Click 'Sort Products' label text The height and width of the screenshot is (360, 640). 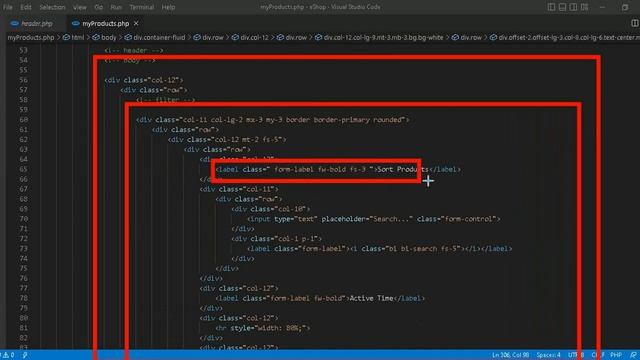(403, 169)
